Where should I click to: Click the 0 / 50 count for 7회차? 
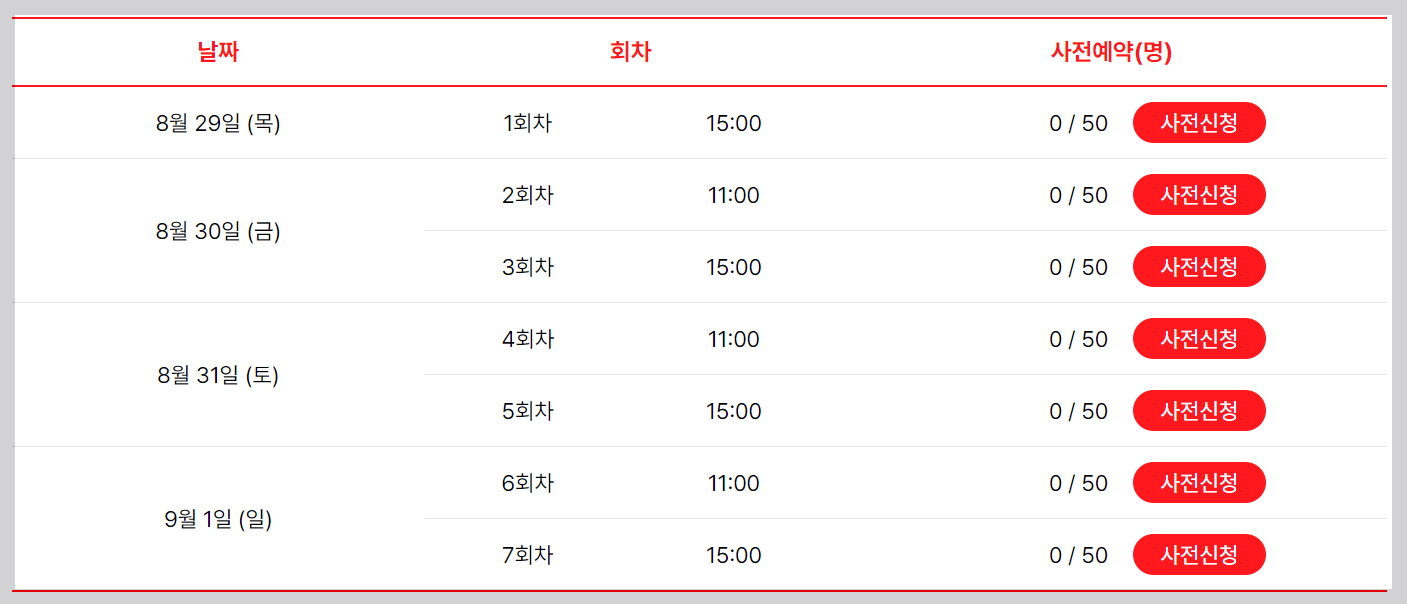1077,554
